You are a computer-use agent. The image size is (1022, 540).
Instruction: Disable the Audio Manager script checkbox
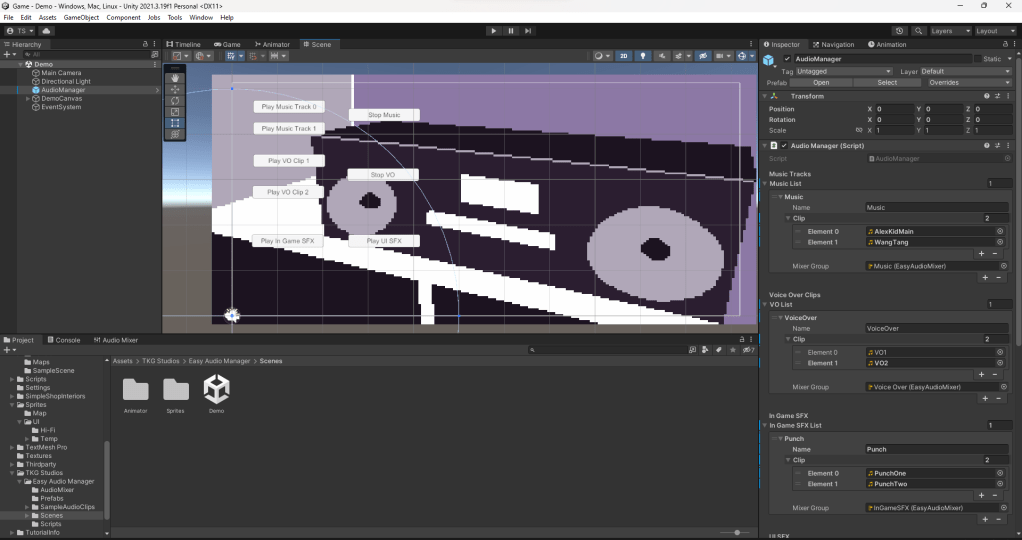[785, 145]
